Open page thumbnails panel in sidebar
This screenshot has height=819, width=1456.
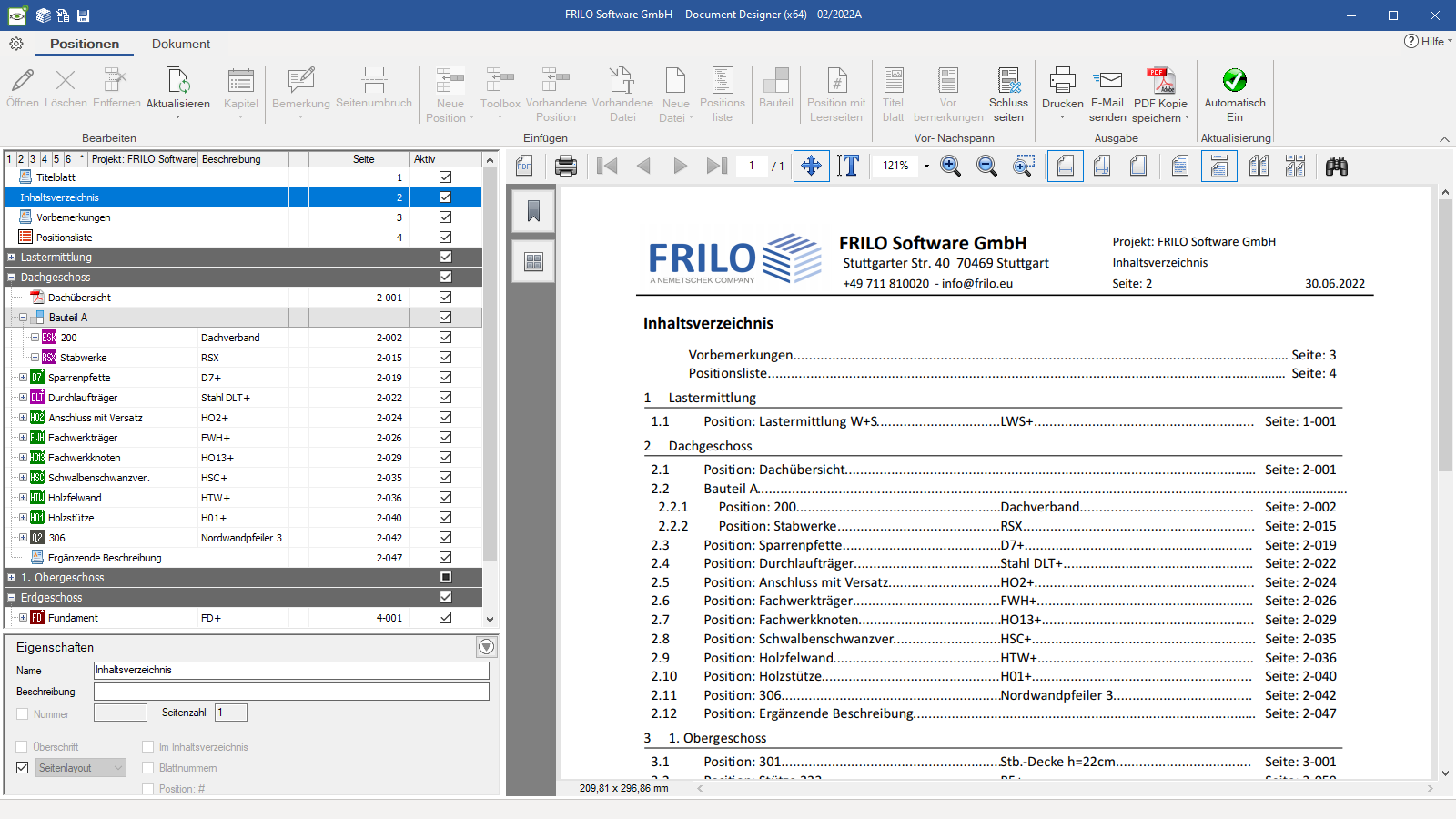pyautogui.click(x=533, y=262)
